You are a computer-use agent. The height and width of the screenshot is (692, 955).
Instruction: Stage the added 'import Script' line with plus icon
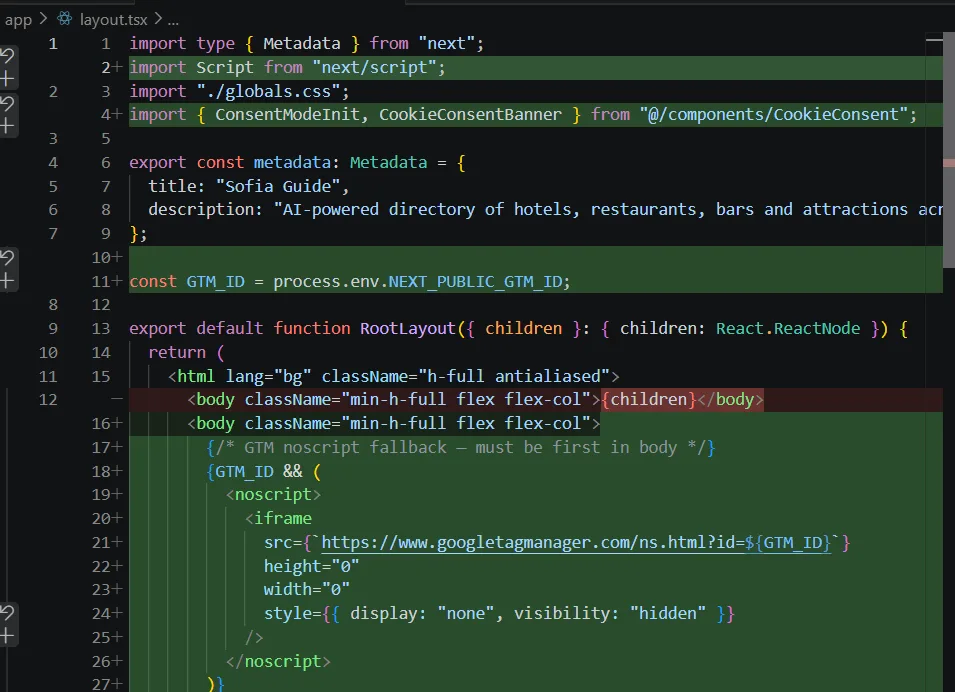coord(7,79)
